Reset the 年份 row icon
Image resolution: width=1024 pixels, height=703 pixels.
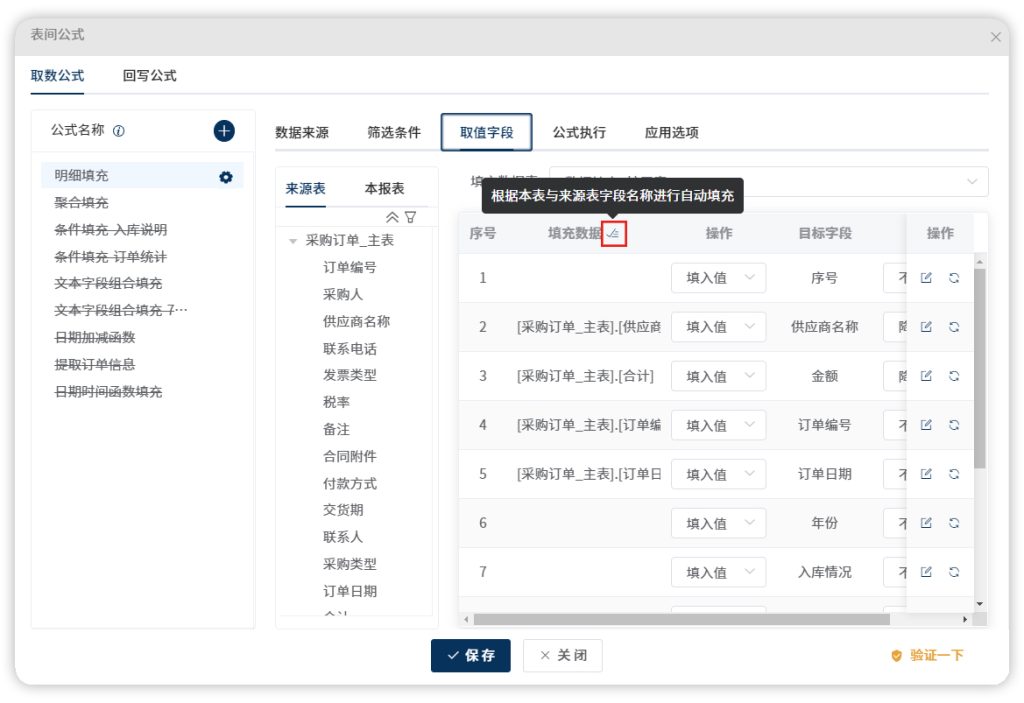point(954,523)
